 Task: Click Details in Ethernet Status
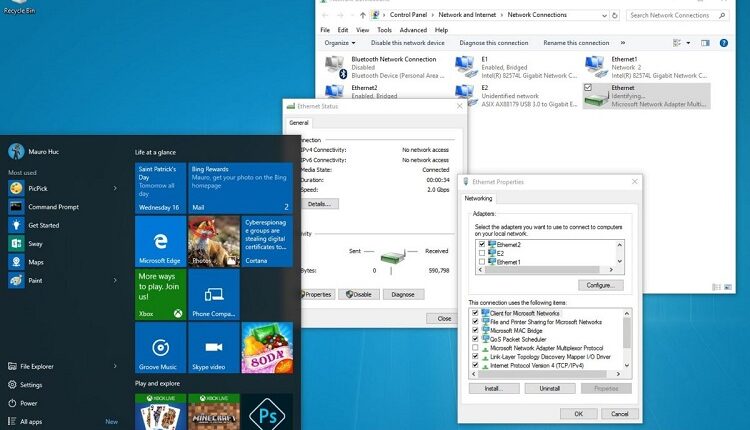pos(319,204)
